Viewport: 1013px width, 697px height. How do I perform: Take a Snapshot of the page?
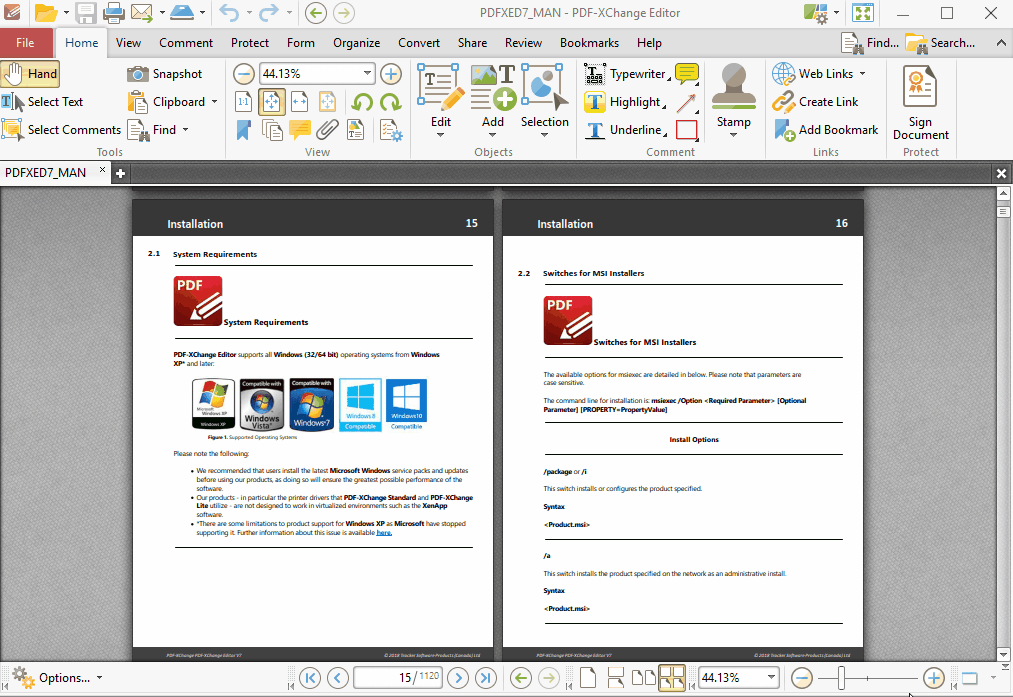click(x=165, y=74)
